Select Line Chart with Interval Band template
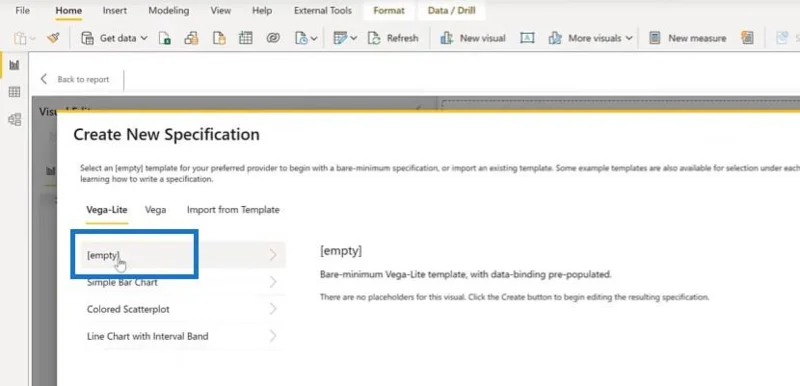 [183, 336]
